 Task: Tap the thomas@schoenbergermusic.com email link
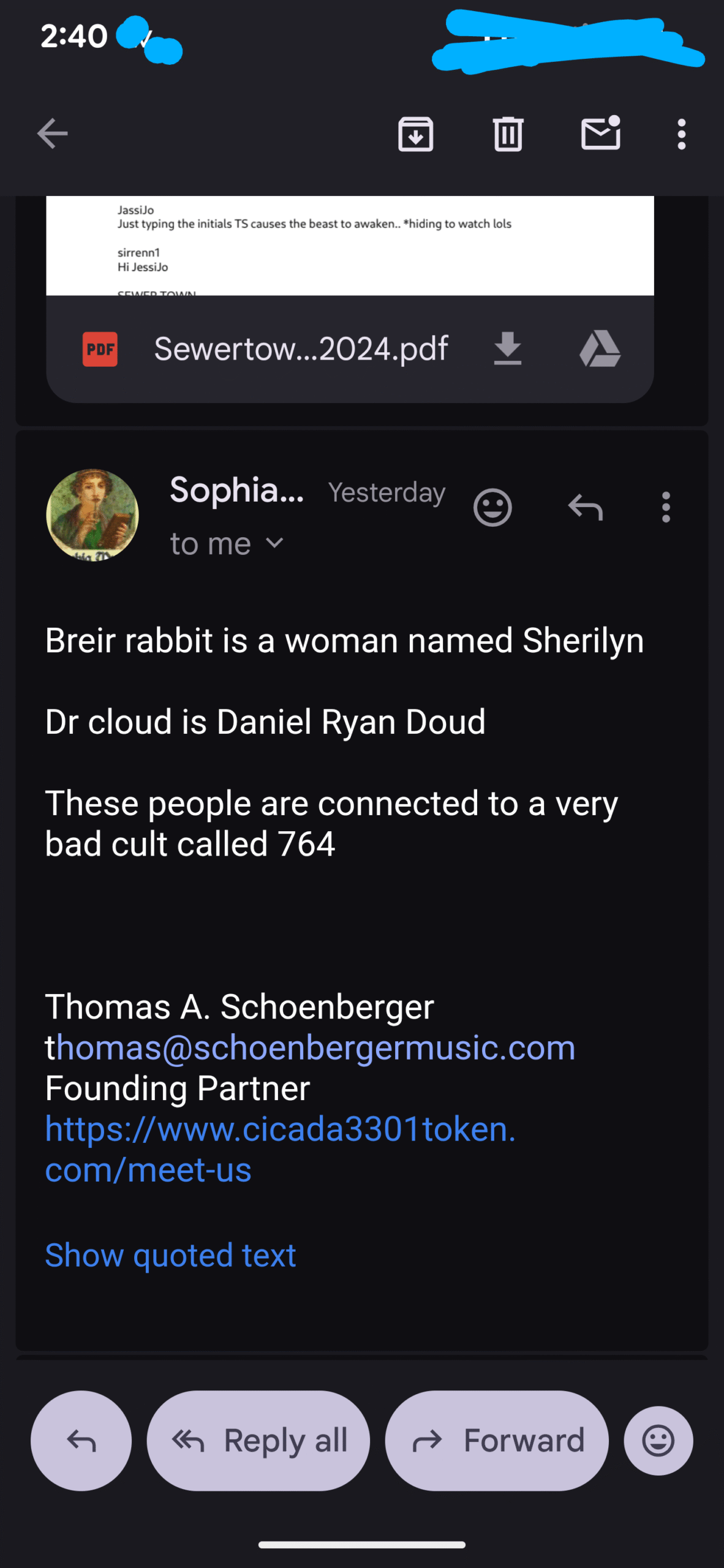(x=310, y=1047)
